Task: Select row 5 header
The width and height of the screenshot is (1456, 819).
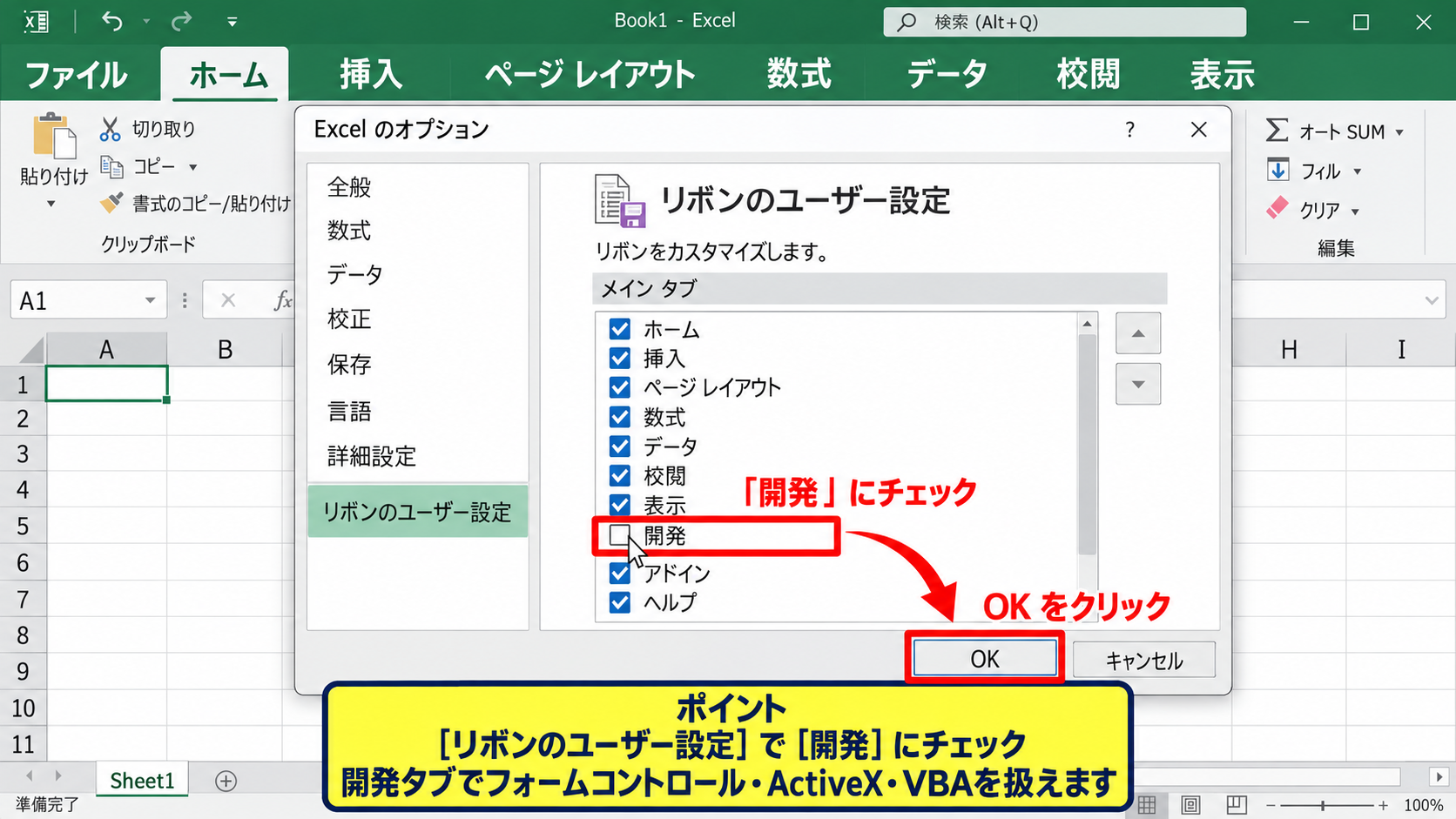Action: 23,527
